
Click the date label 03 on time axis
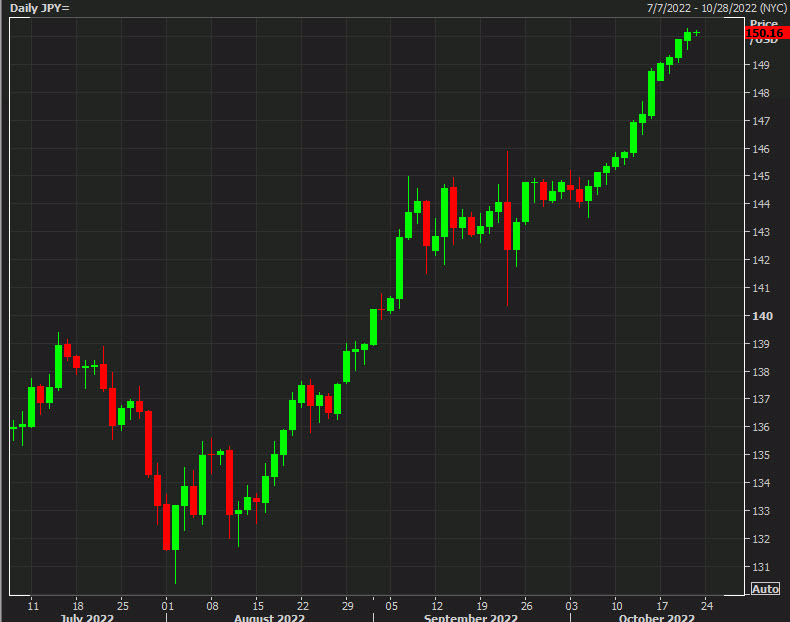tap(571, 606)
